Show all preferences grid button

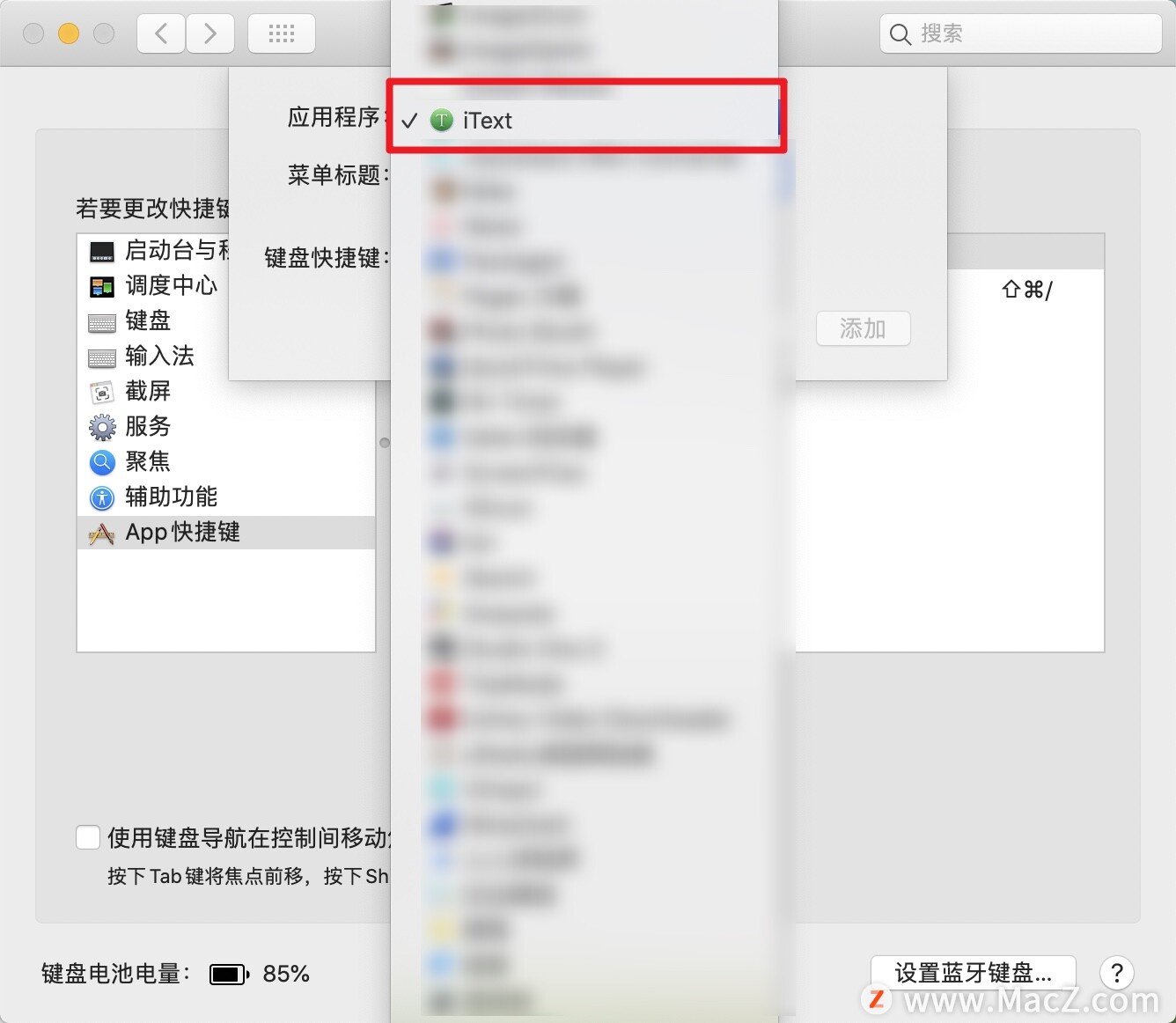(282, 34)
